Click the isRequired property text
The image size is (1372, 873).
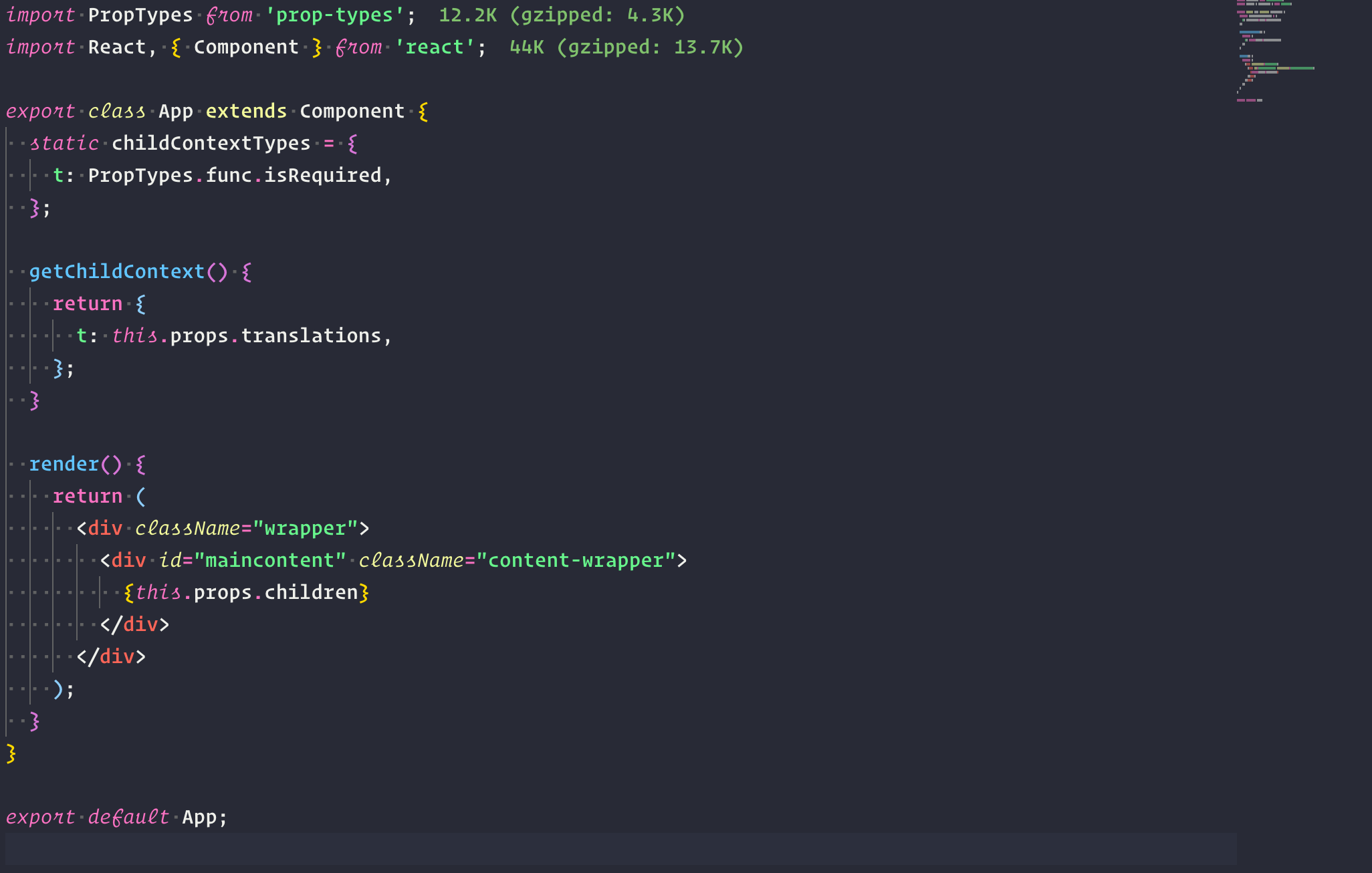point(322,176)
